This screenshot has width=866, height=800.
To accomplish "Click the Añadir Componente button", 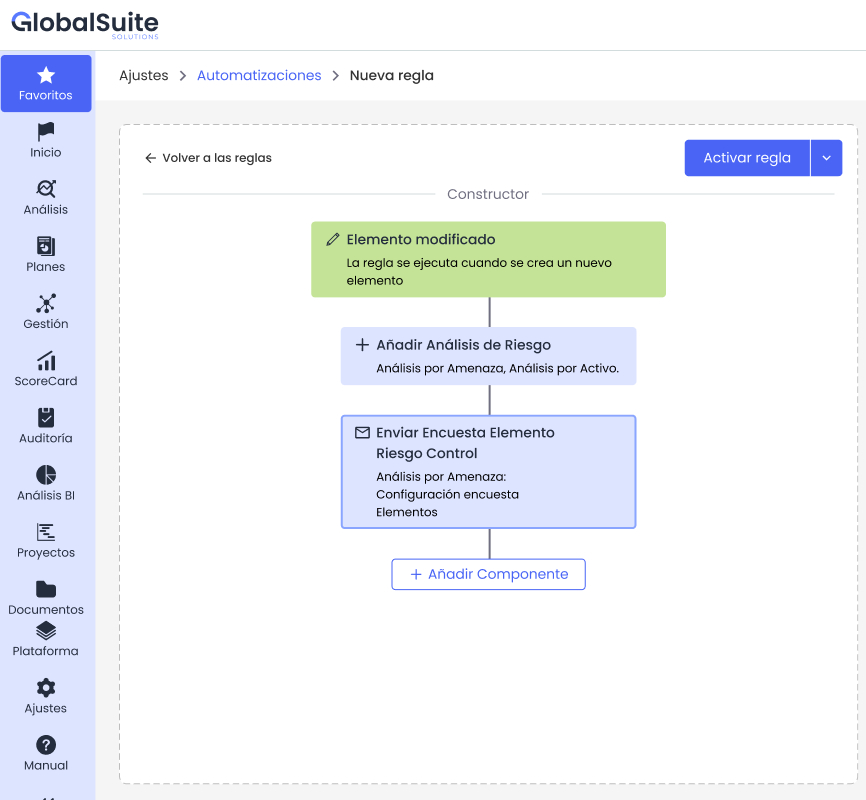I will [x=488, y=574].
